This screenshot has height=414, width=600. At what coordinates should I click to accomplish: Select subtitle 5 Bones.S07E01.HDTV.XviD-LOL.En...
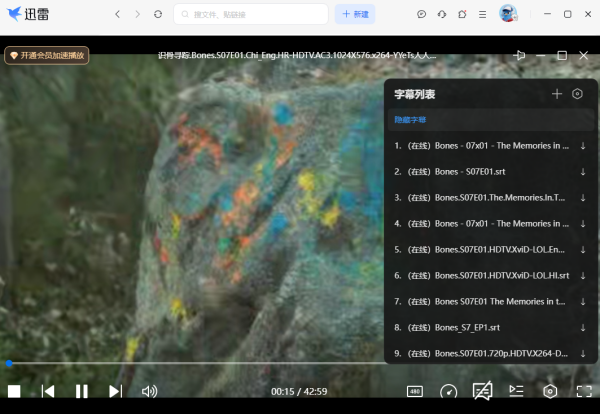[491, 250]
